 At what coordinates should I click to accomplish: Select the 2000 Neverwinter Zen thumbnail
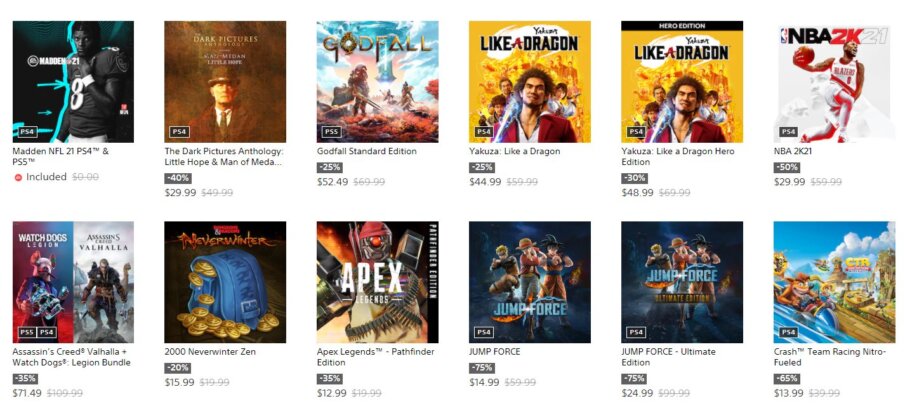[225, 282]
